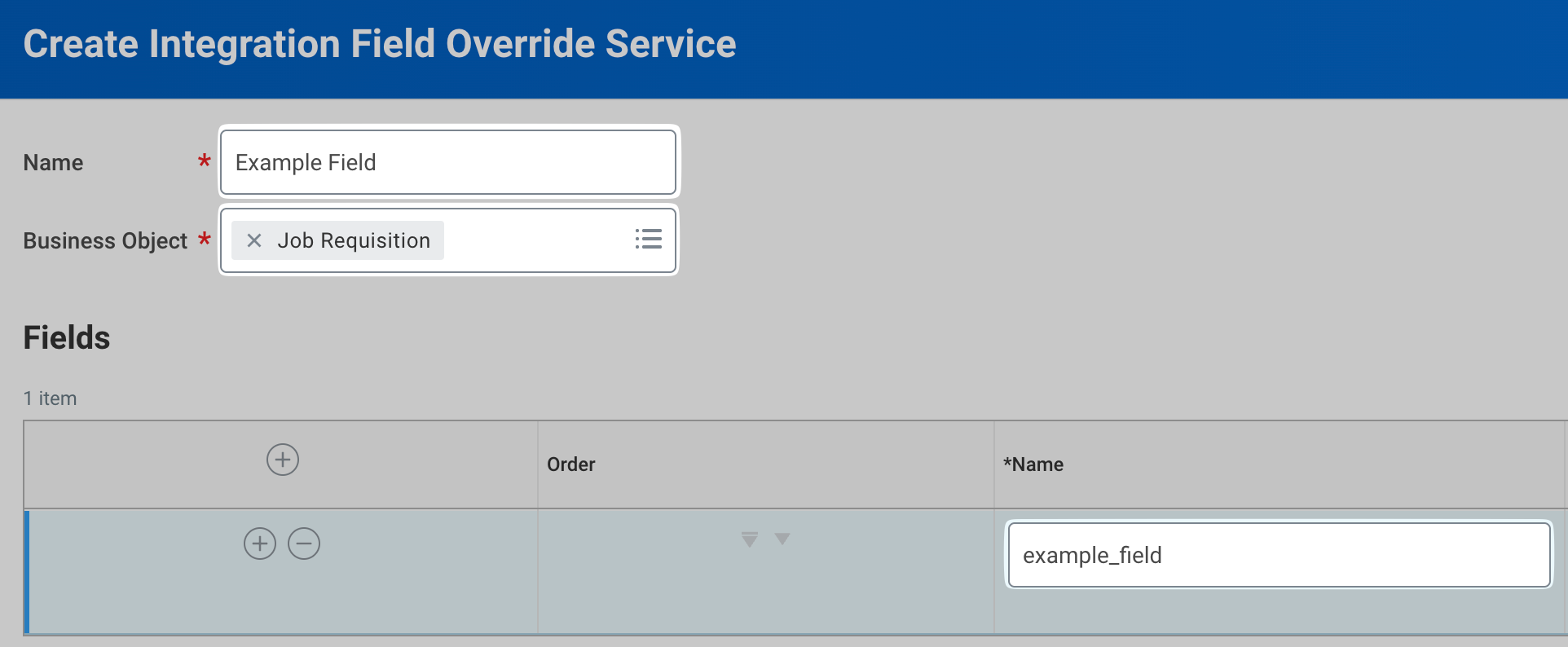Click the 1 item count text

tap(50, 398)
